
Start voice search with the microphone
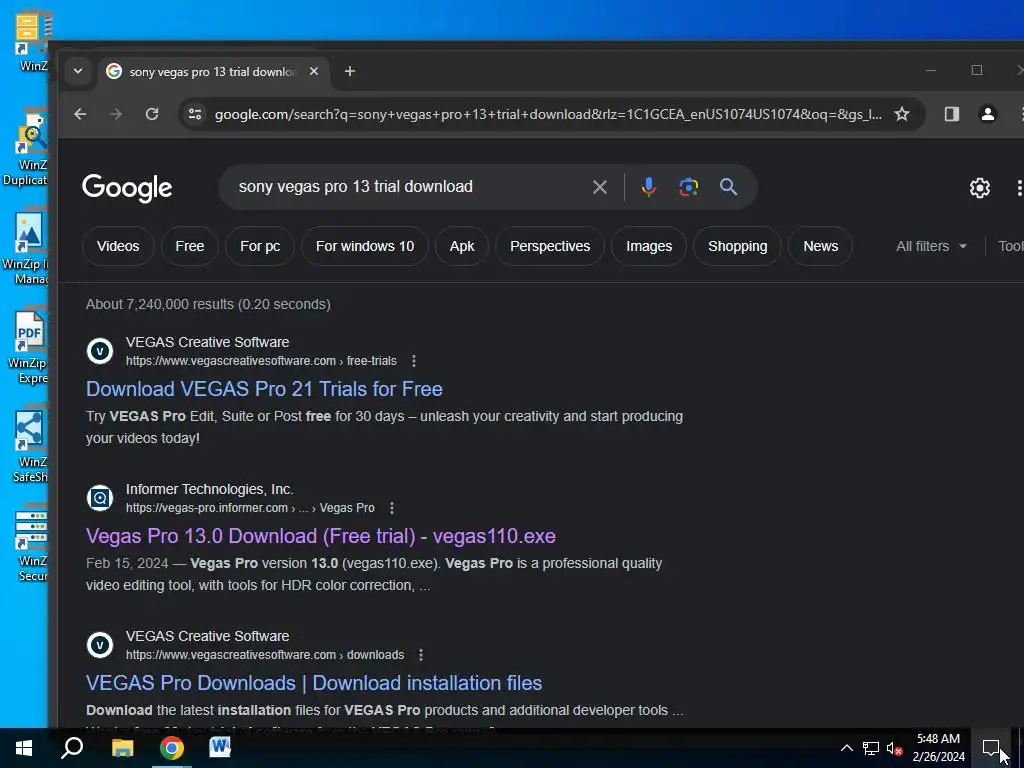tap(648, 187)
